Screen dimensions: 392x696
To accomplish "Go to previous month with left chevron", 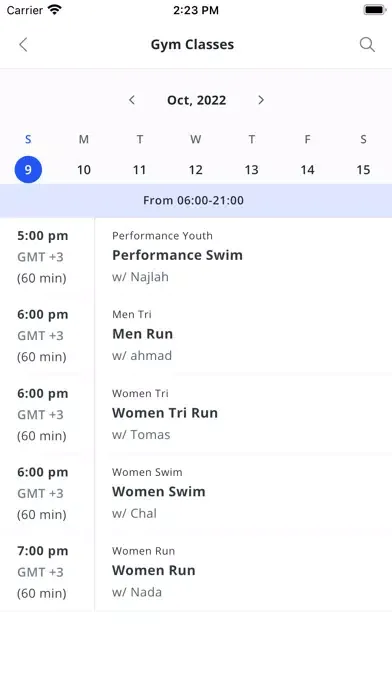I will (132, 100).
